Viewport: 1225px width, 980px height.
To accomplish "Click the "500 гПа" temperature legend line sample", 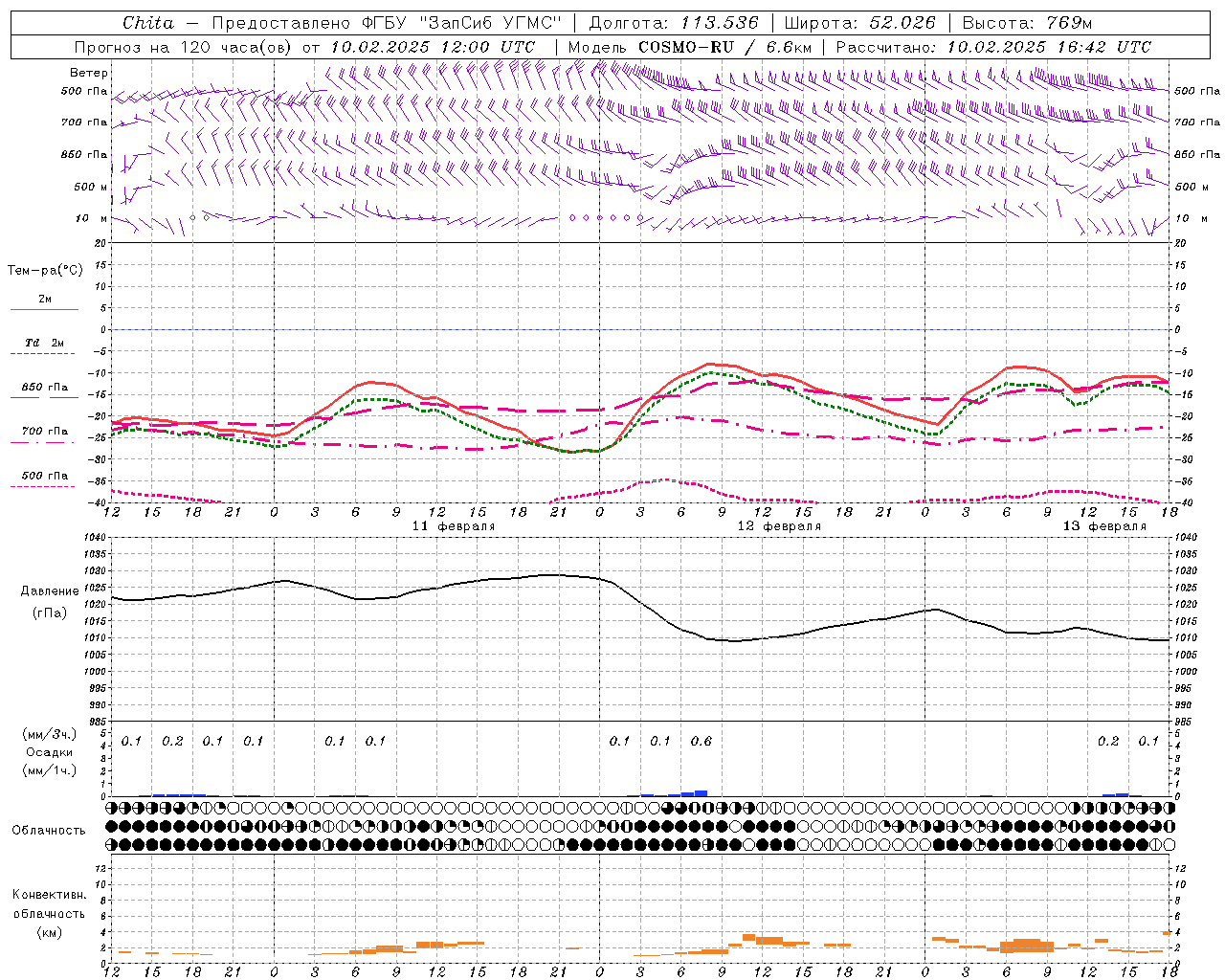I will [x=43, y=487].
